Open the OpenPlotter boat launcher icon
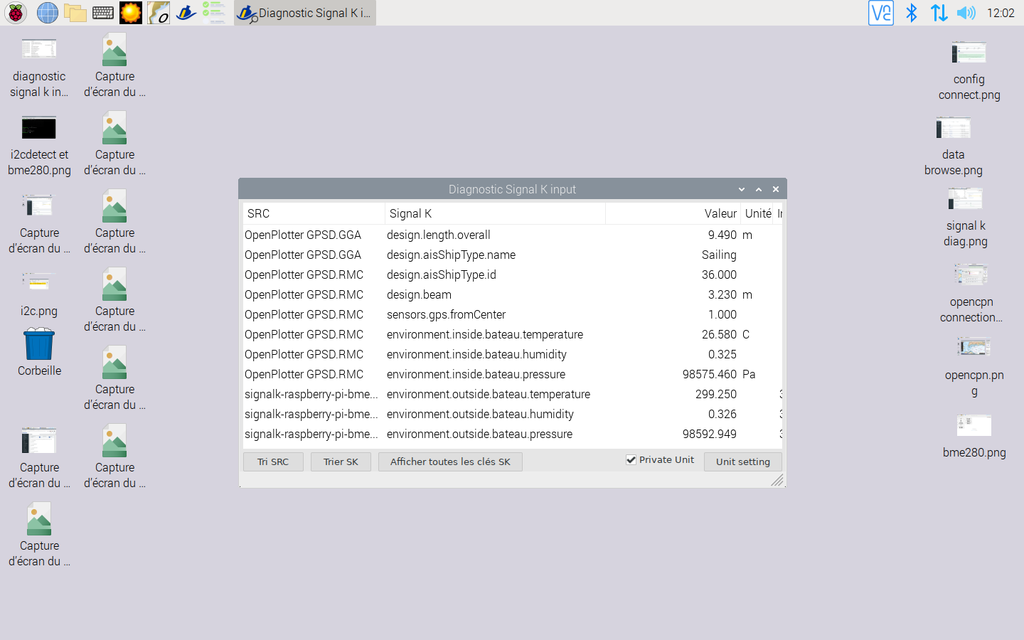1024x640 pixels. pos(186,12)
